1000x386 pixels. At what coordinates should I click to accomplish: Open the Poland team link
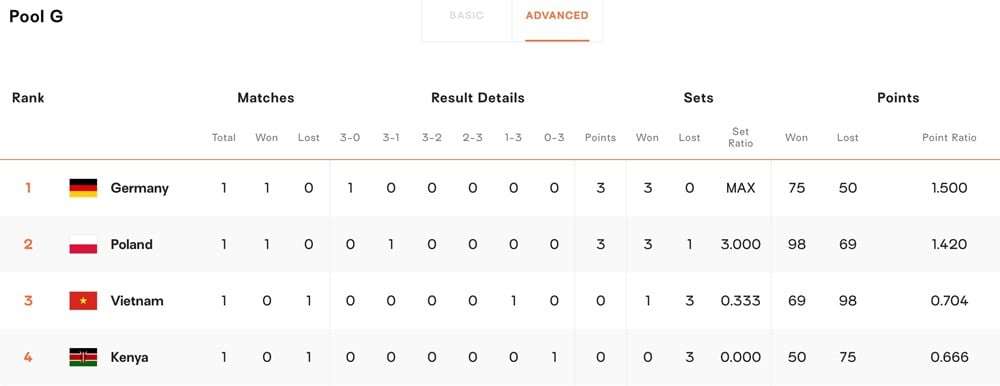coord(131,244)
